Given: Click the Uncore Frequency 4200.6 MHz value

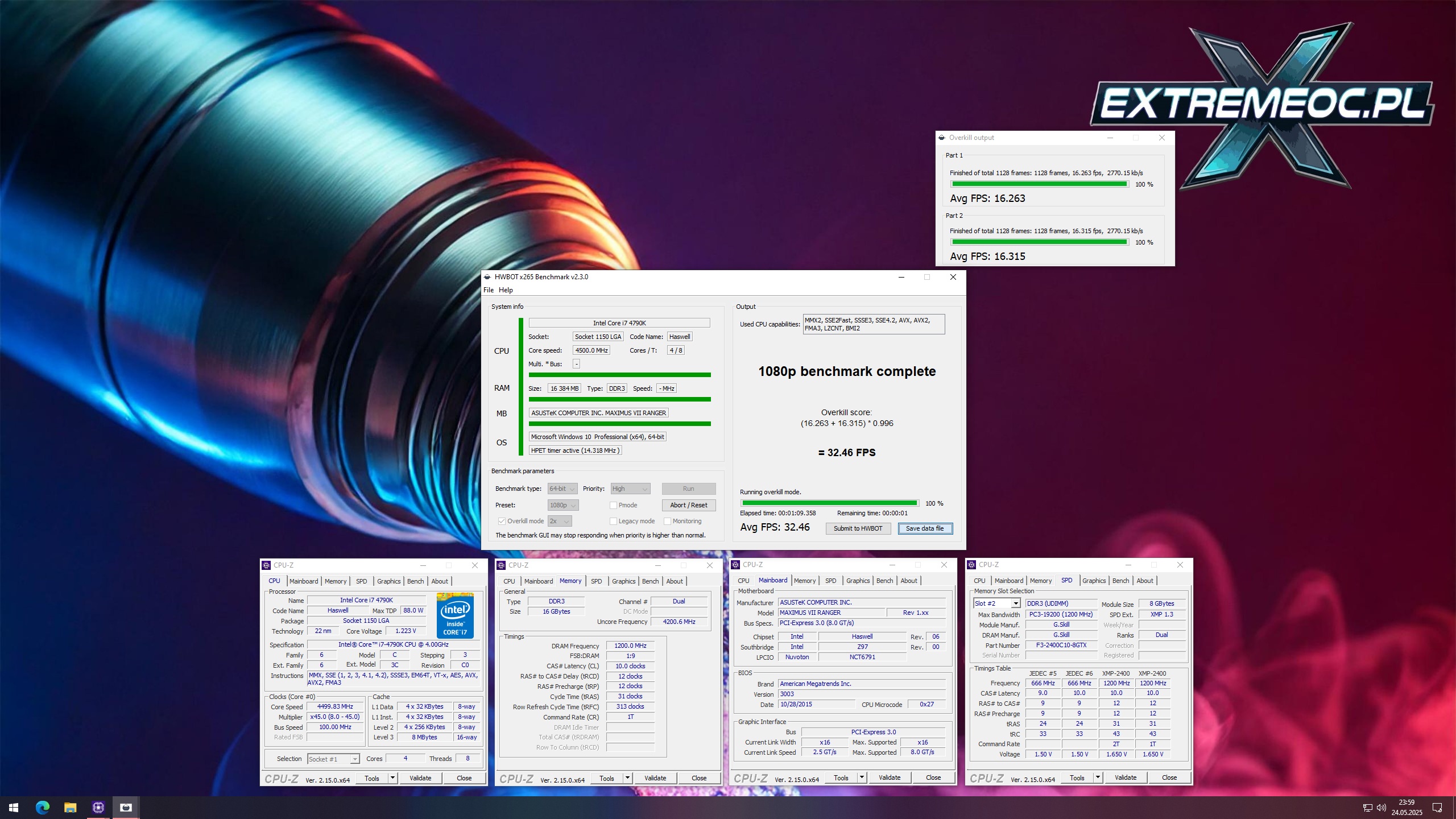Looking at the screenshot, I should click(679, 622).
